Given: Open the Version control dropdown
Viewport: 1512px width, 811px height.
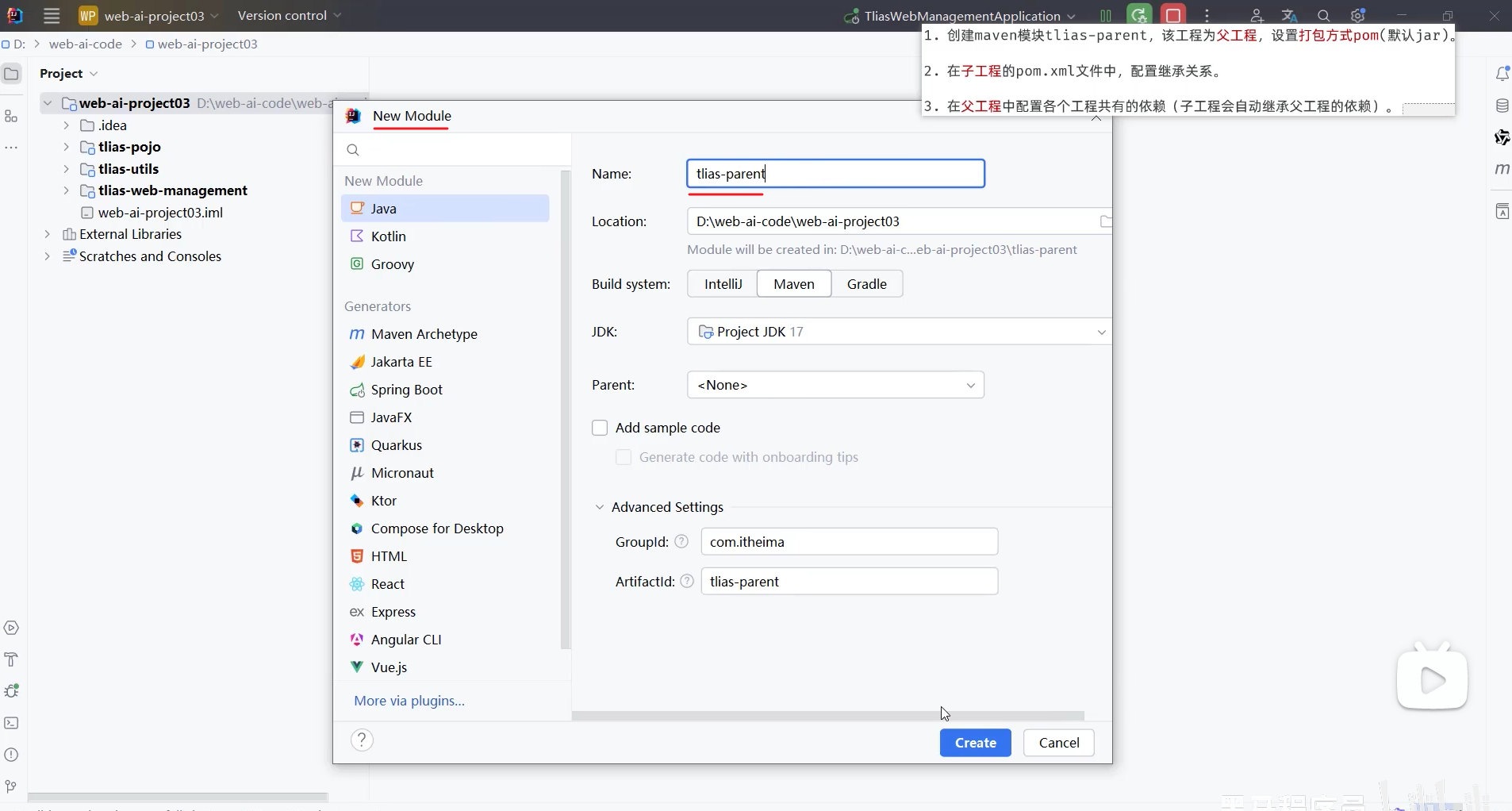Looking at the screenshot, I should [x=289, y=16].
